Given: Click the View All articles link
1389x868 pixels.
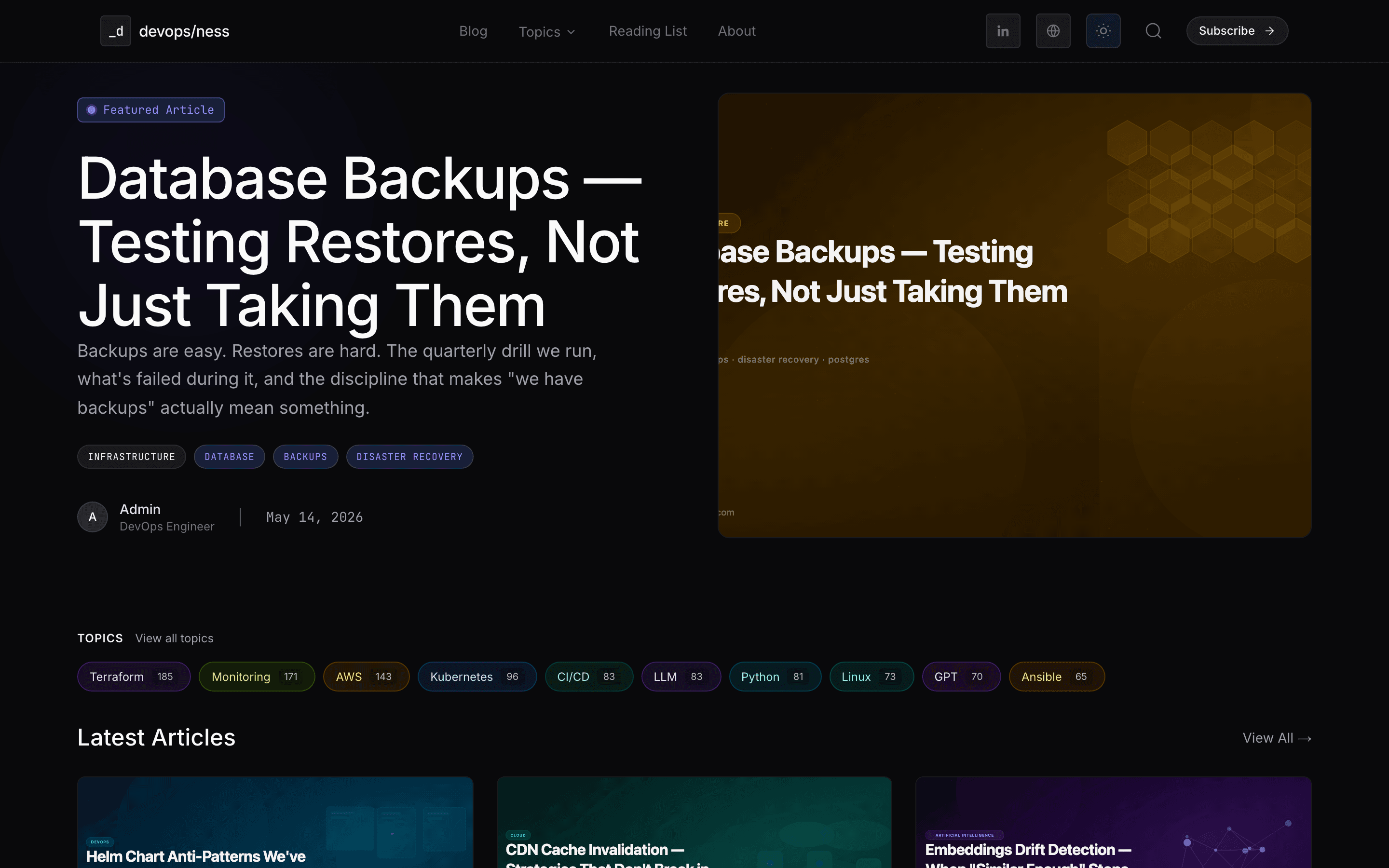Looking at the screenshot, I should point(1277,738).
